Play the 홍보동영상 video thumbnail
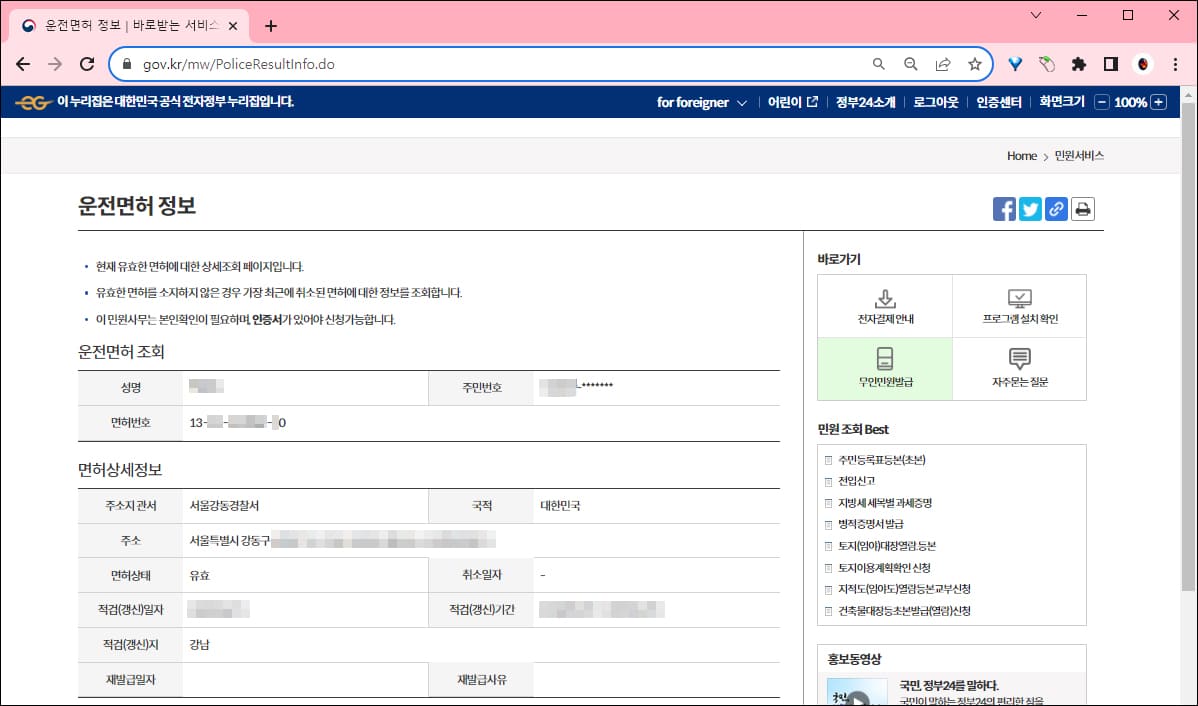Image resolution: width=1198 pixels, height=706 pixels. pyautogui.click(x=857, y=692)
